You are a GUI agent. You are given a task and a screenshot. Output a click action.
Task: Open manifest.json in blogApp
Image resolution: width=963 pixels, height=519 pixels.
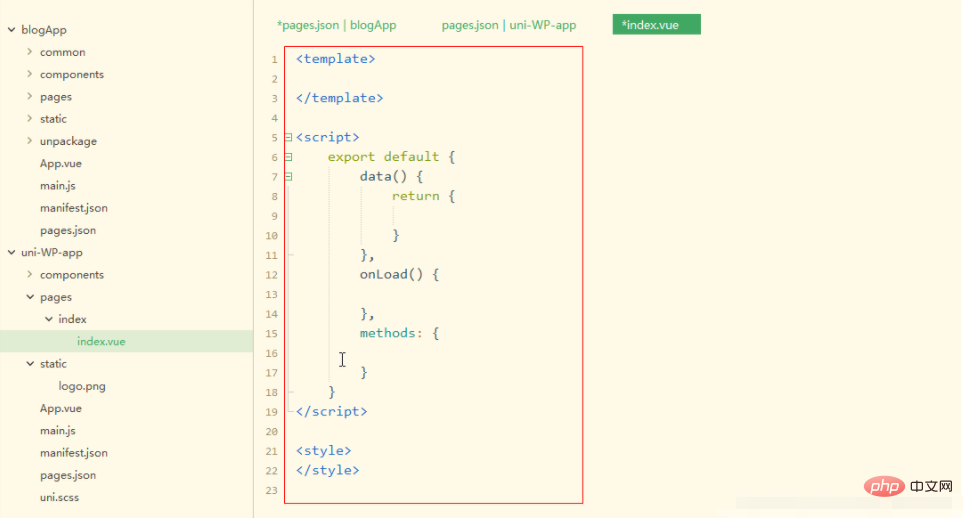[74, 208]
